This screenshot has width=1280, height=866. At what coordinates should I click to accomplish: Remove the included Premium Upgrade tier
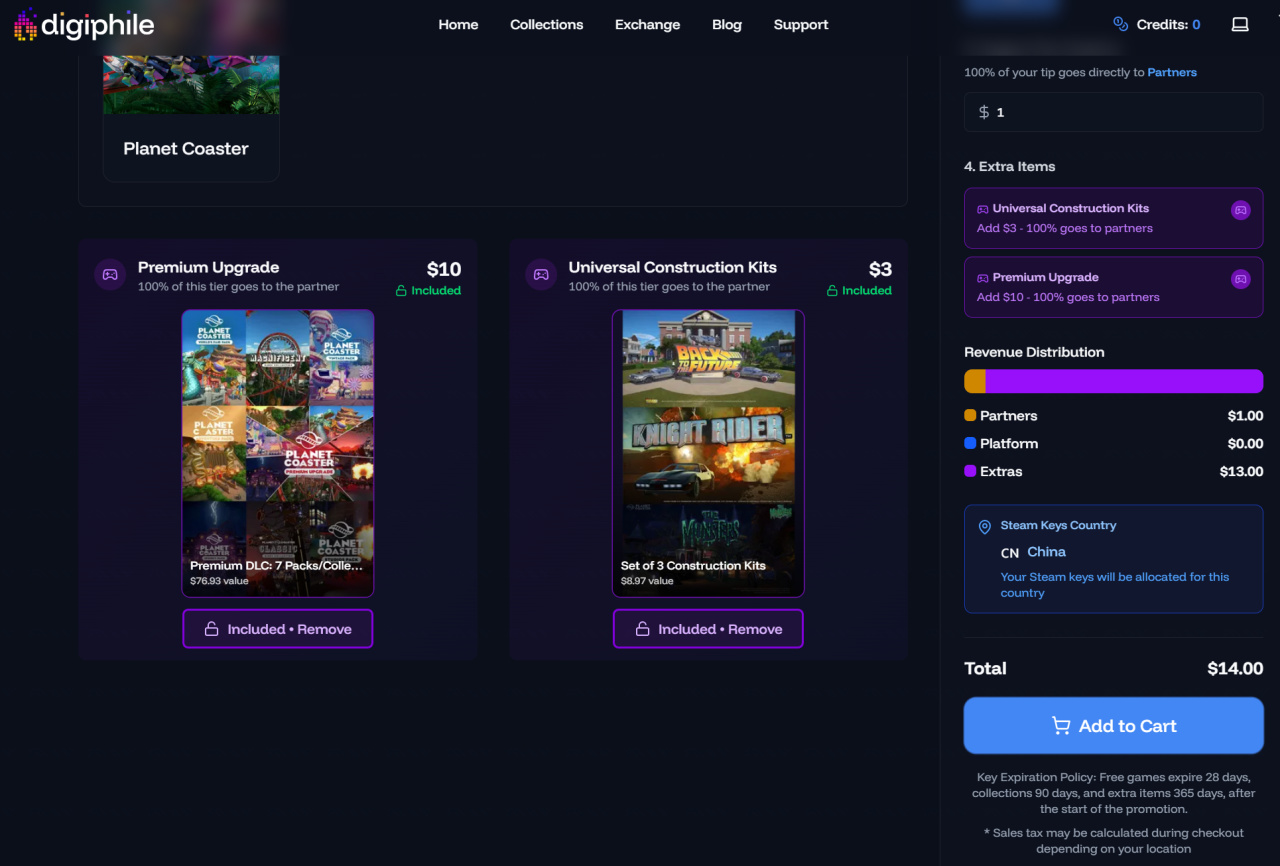pos(277,629)
